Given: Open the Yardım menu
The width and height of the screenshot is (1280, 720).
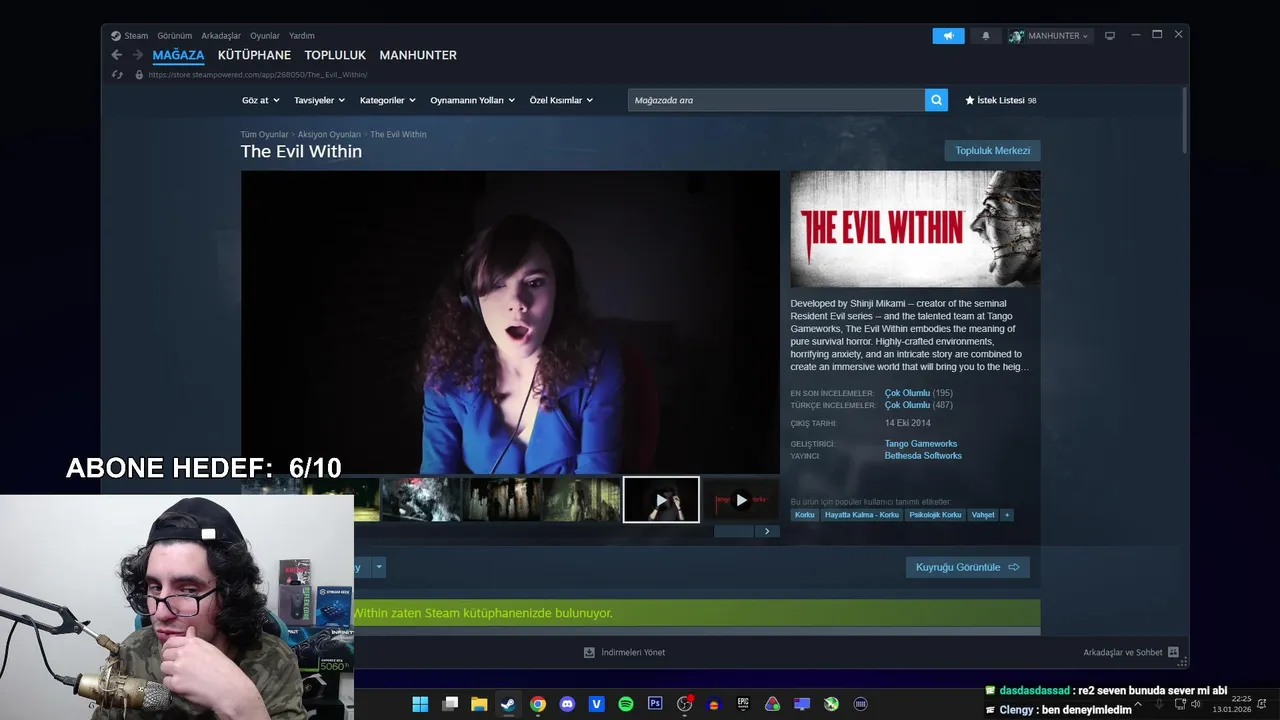Looking at the screenshot, I should point(302,36).
